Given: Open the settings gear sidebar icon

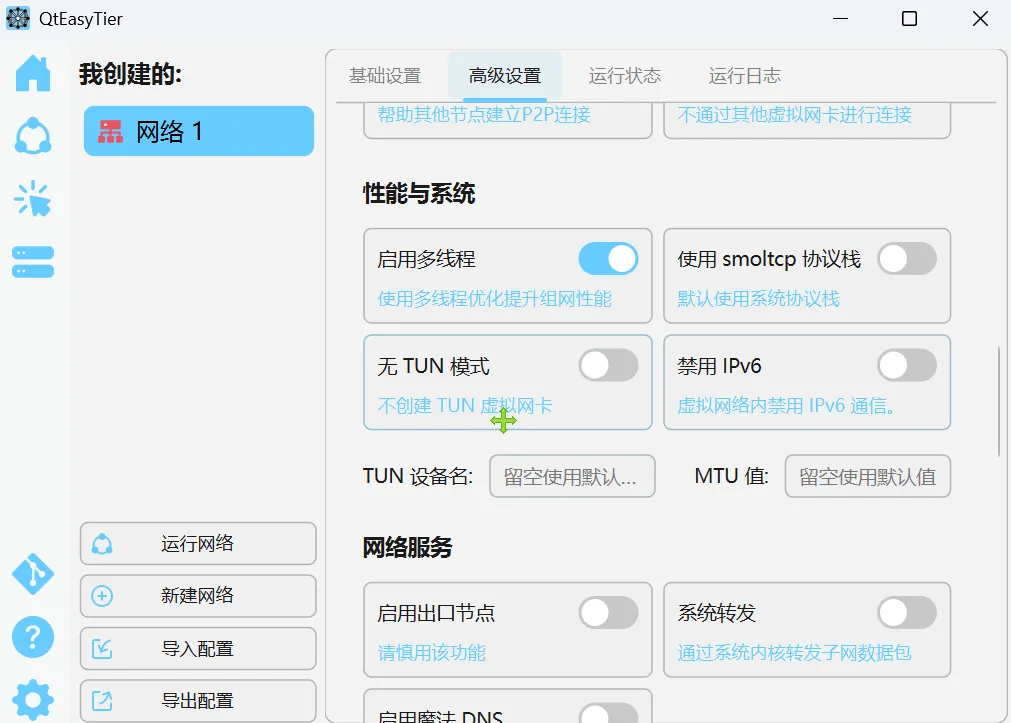Looking at the screenshot, I should 33,700.
